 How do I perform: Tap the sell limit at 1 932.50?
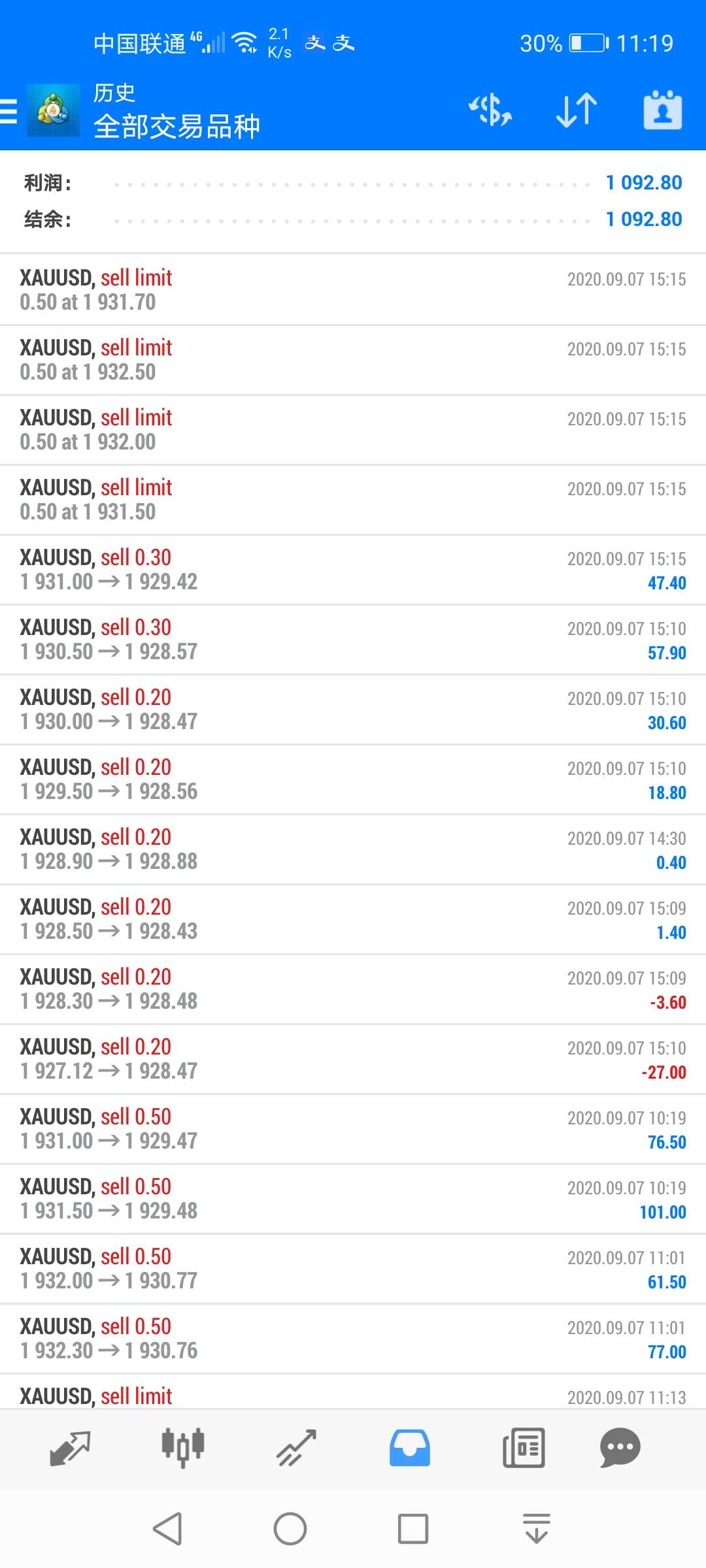(x=353, y=359)
